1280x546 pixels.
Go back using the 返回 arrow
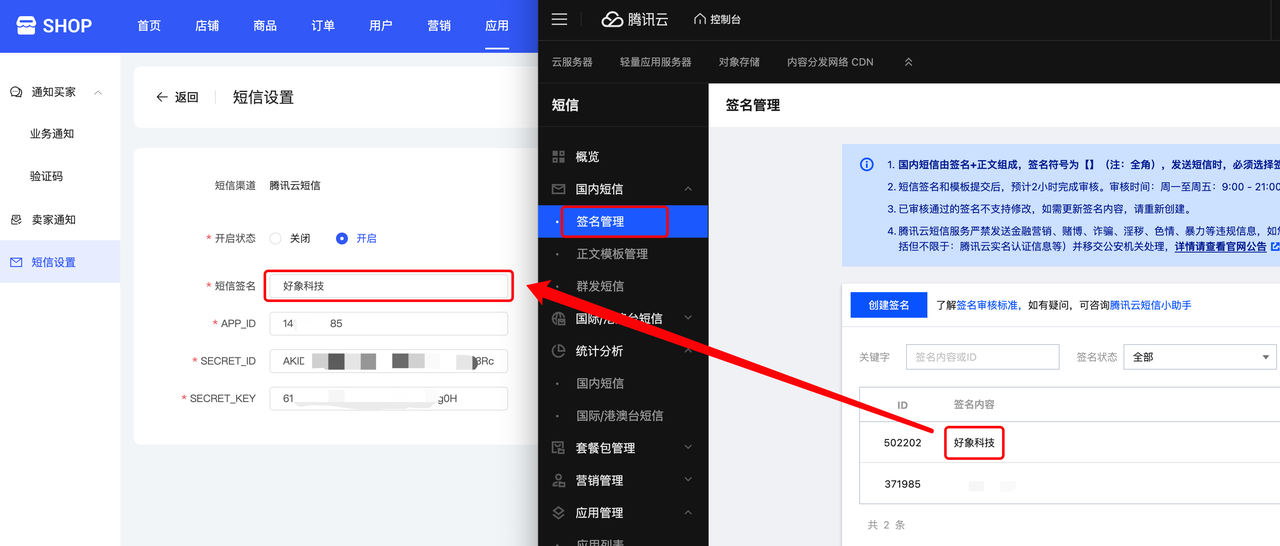[x=162, y=97]
